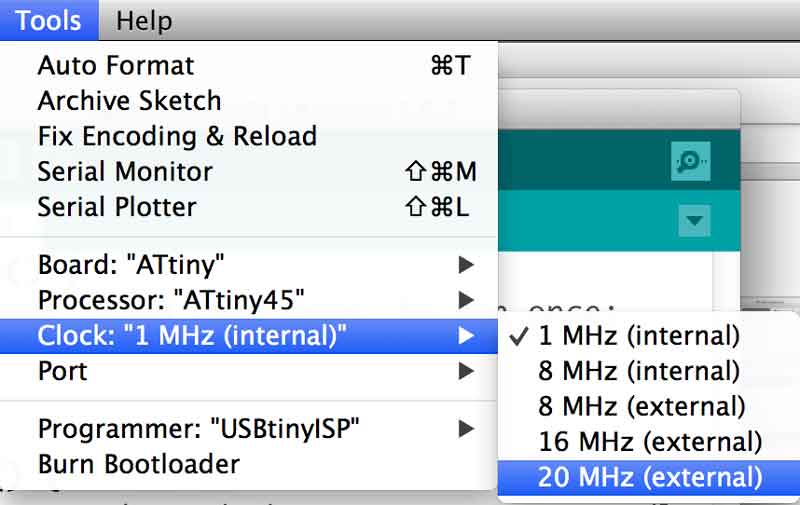The image size is (800, 505).
Task: Expand the Processor "ATtiny45" submenu
Action: [x=248, y=300]
